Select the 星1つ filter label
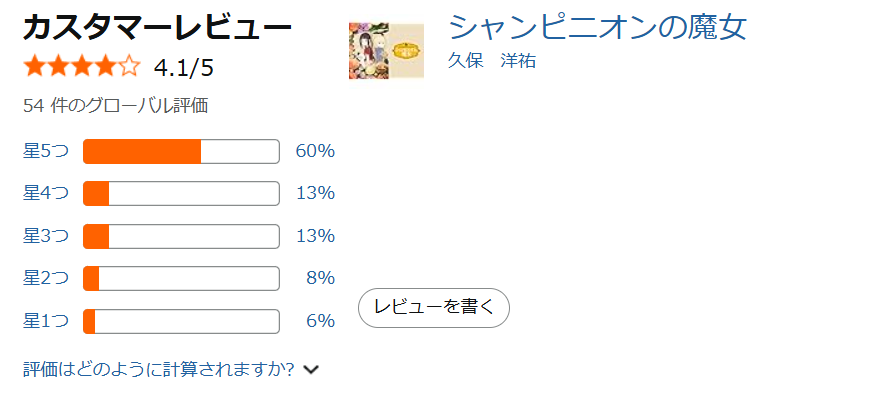886x403 pixels. [x=46, y=321]
